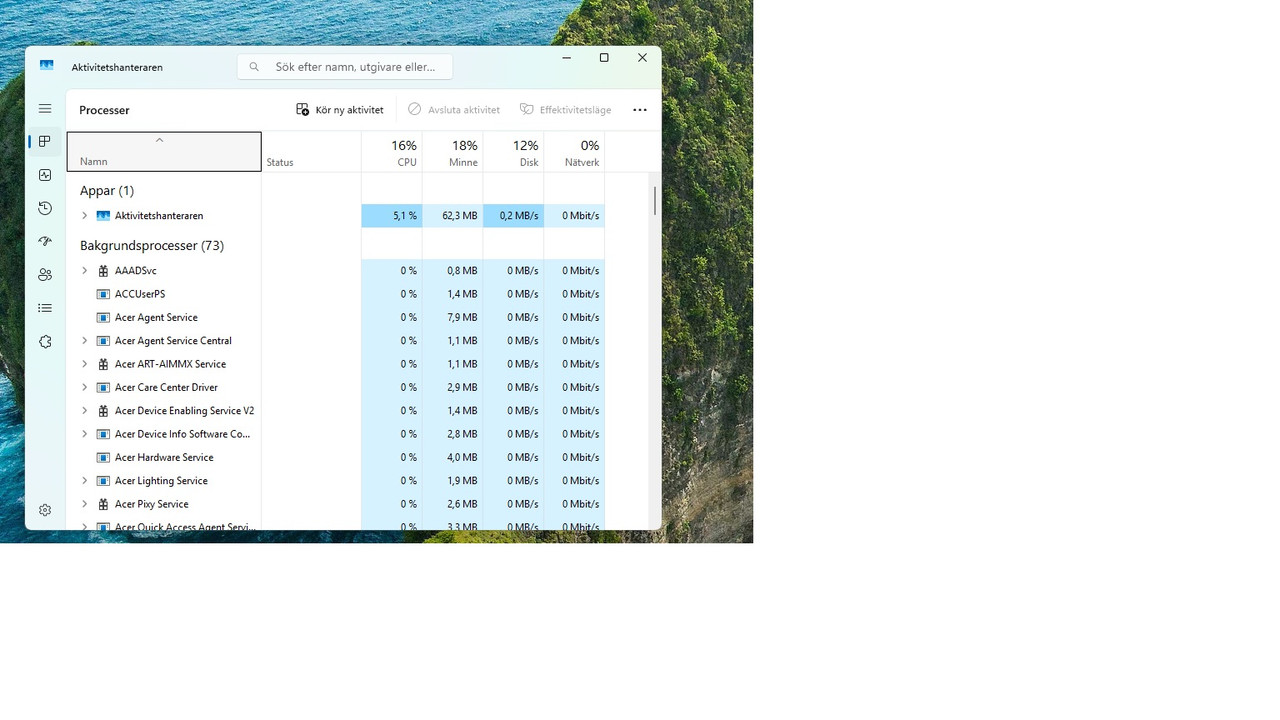Screen dimensions: 1280x720
Task: Click the AAADSvc process icon
Action: click(x=103, y=271)
